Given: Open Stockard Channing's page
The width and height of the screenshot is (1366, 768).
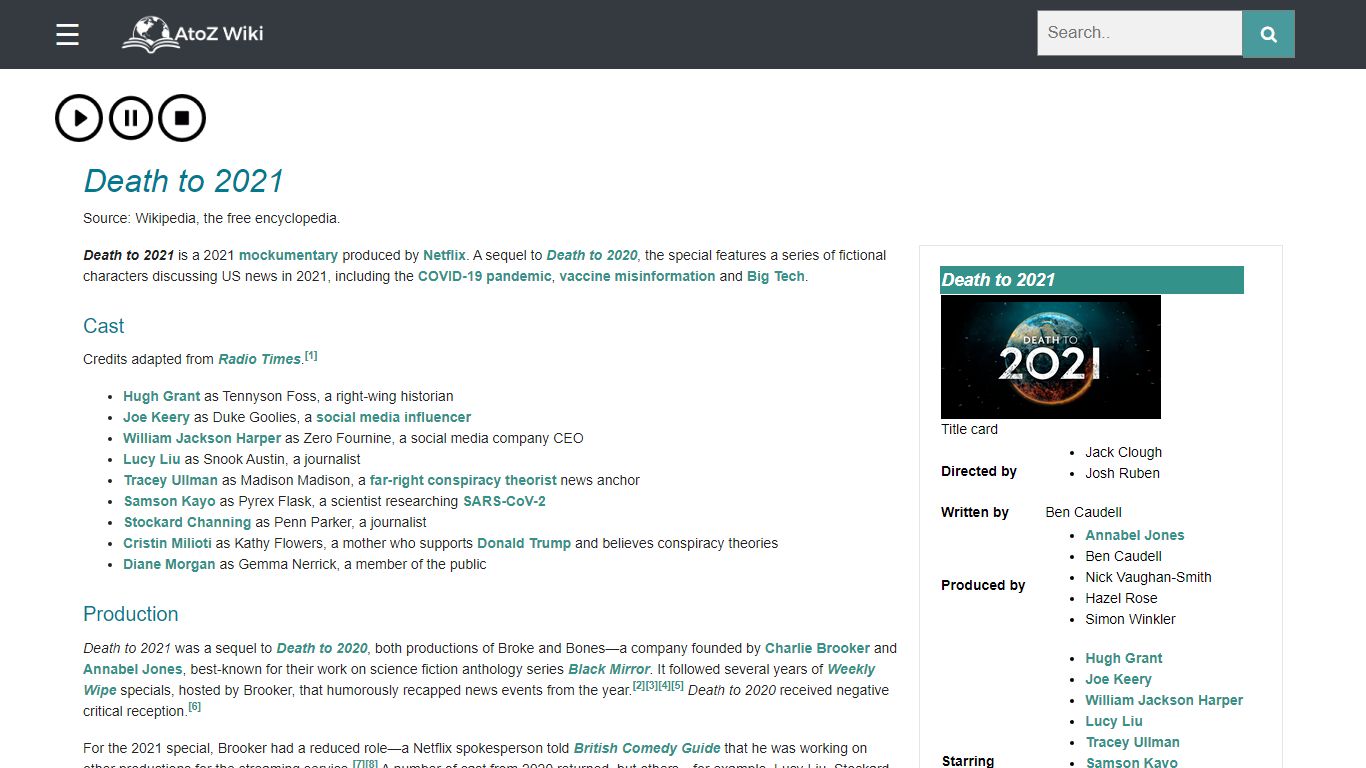Looking at the screenshot, I should [187, 522].
